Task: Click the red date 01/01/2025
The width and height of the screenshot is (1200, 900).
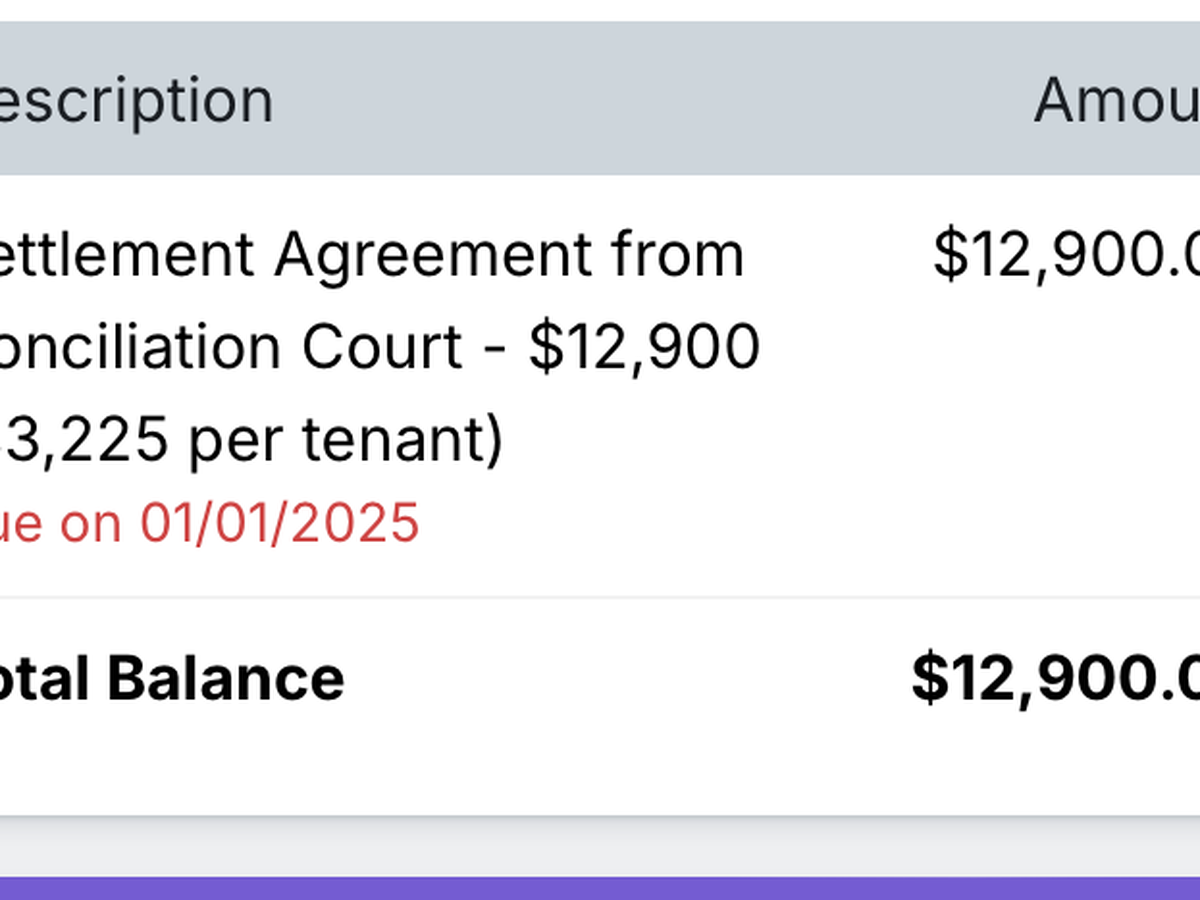Action: [279, 523]
